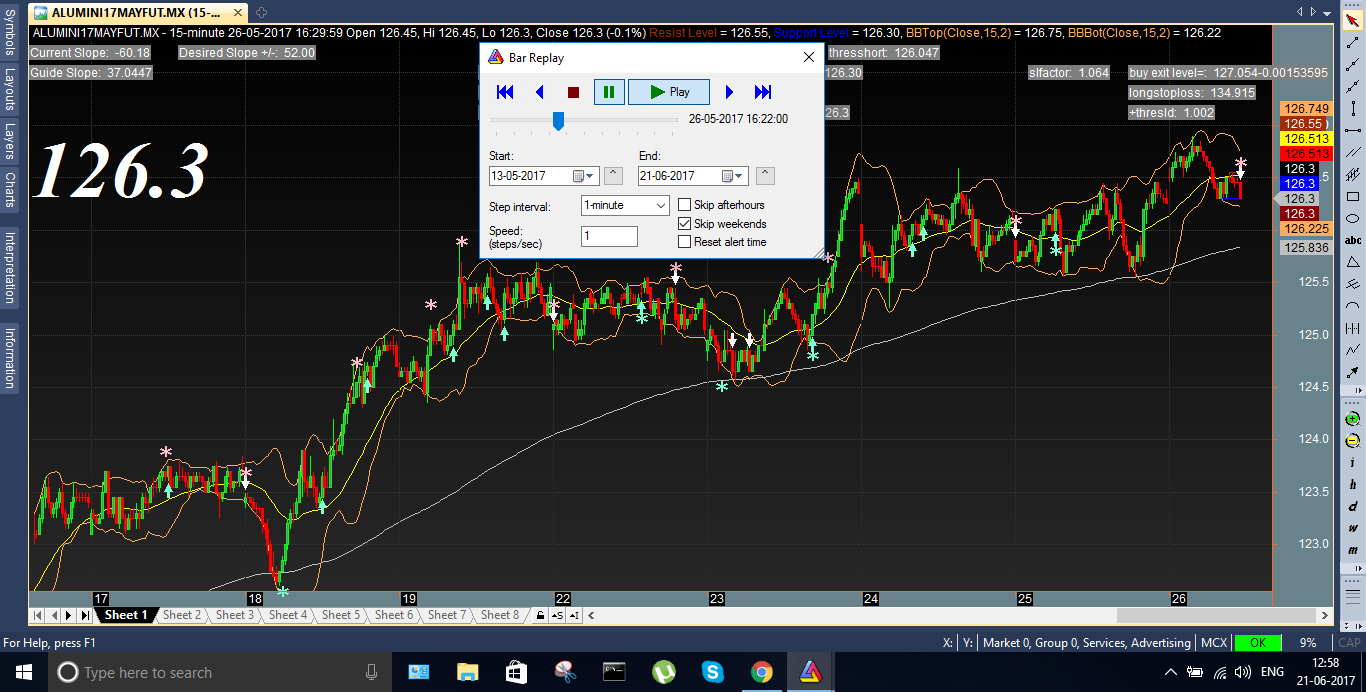Switch to hourly 'h' interval
Screen dimensions: 1366x692
(1353, 484)
